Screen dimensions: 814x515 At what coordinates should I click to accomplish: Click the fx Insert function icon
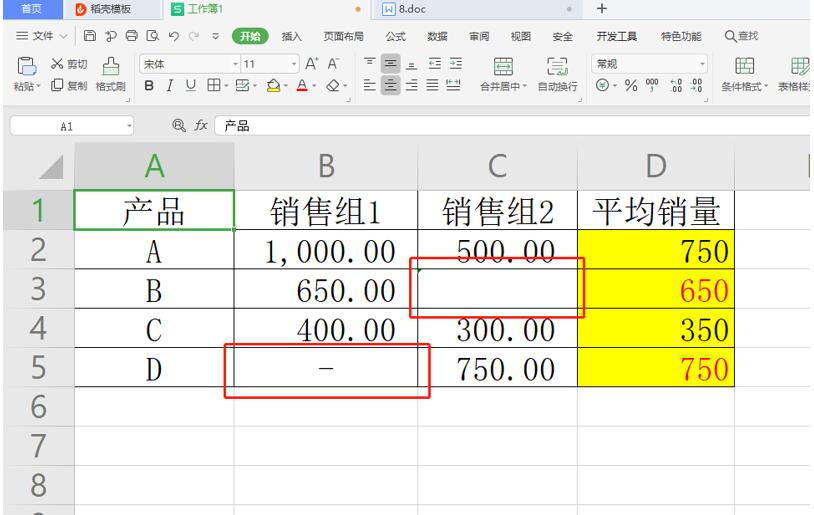click(201, 125)
